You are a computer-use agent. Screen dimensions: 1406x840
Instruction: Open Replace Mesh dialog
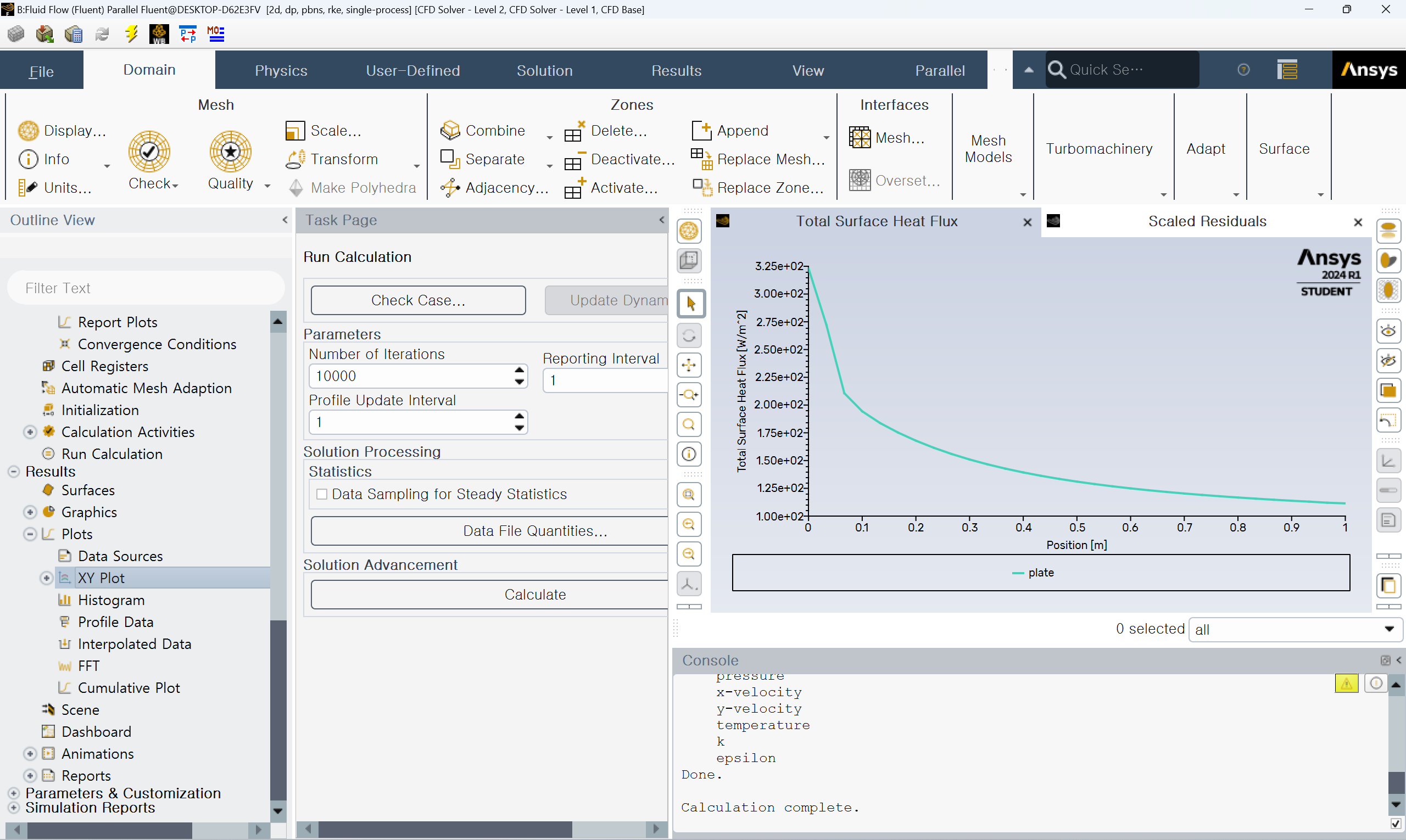click(758, 159)
